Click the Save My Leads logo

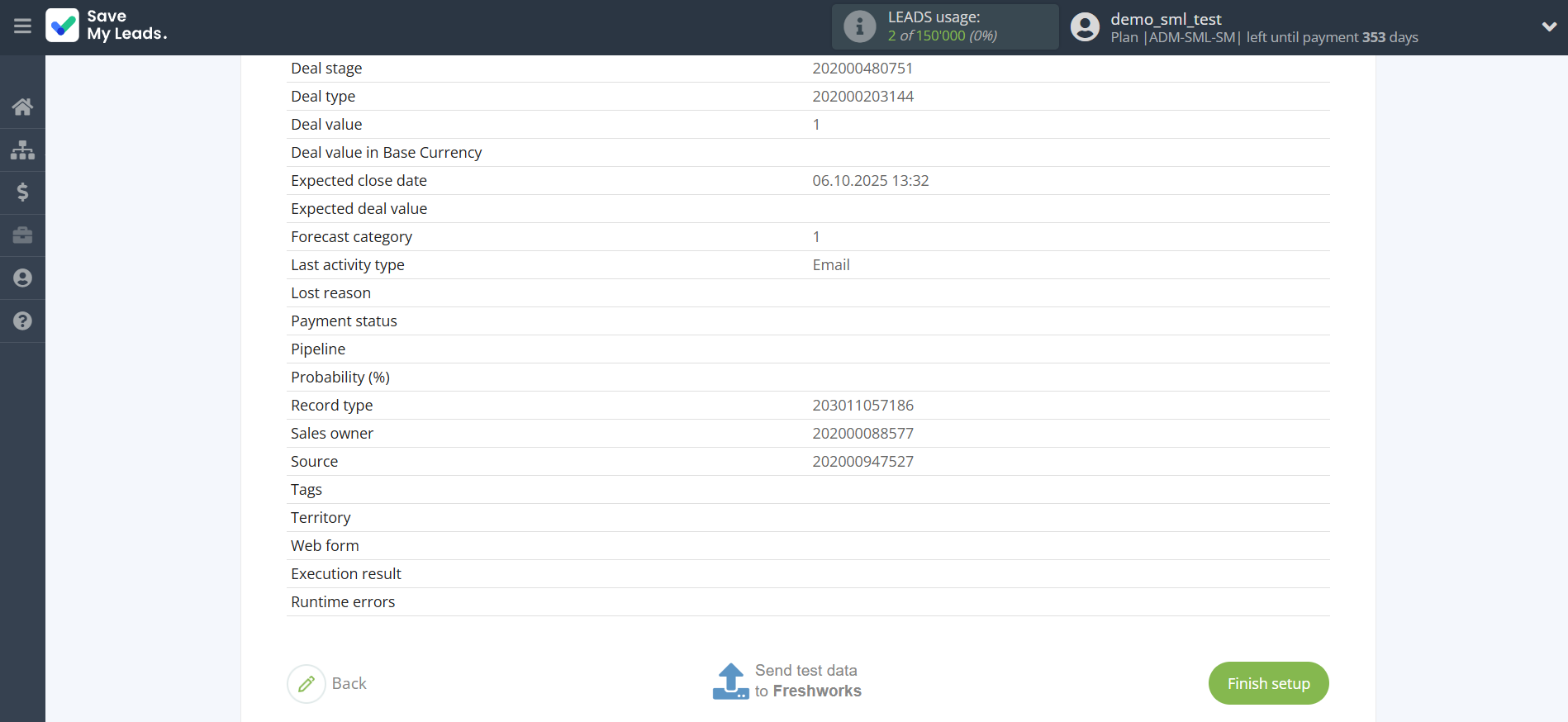point(107,26)
